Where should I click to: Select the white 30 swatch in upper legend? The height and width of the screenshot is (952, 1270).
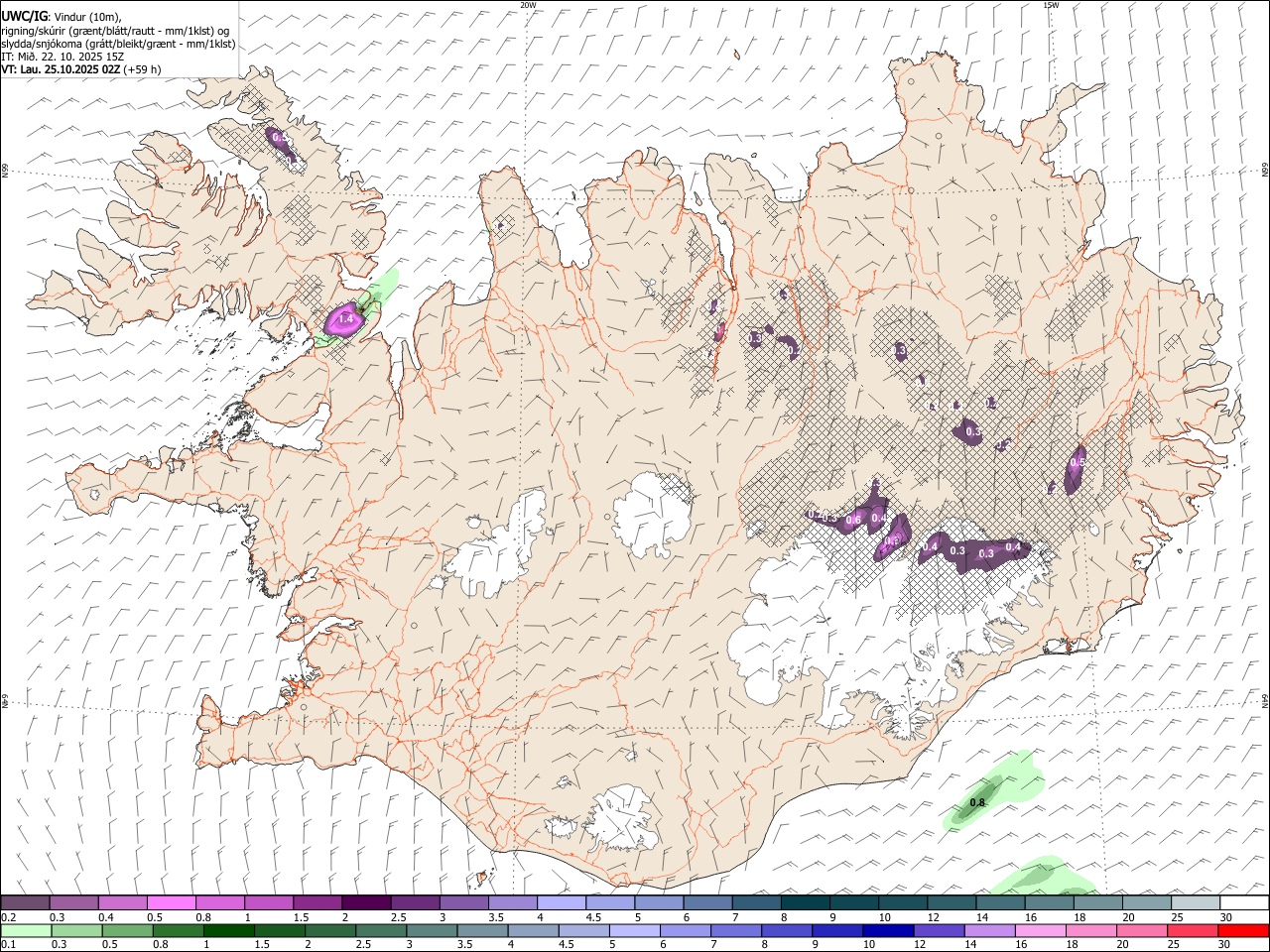pyautogui.click(x=1244, y=903)
